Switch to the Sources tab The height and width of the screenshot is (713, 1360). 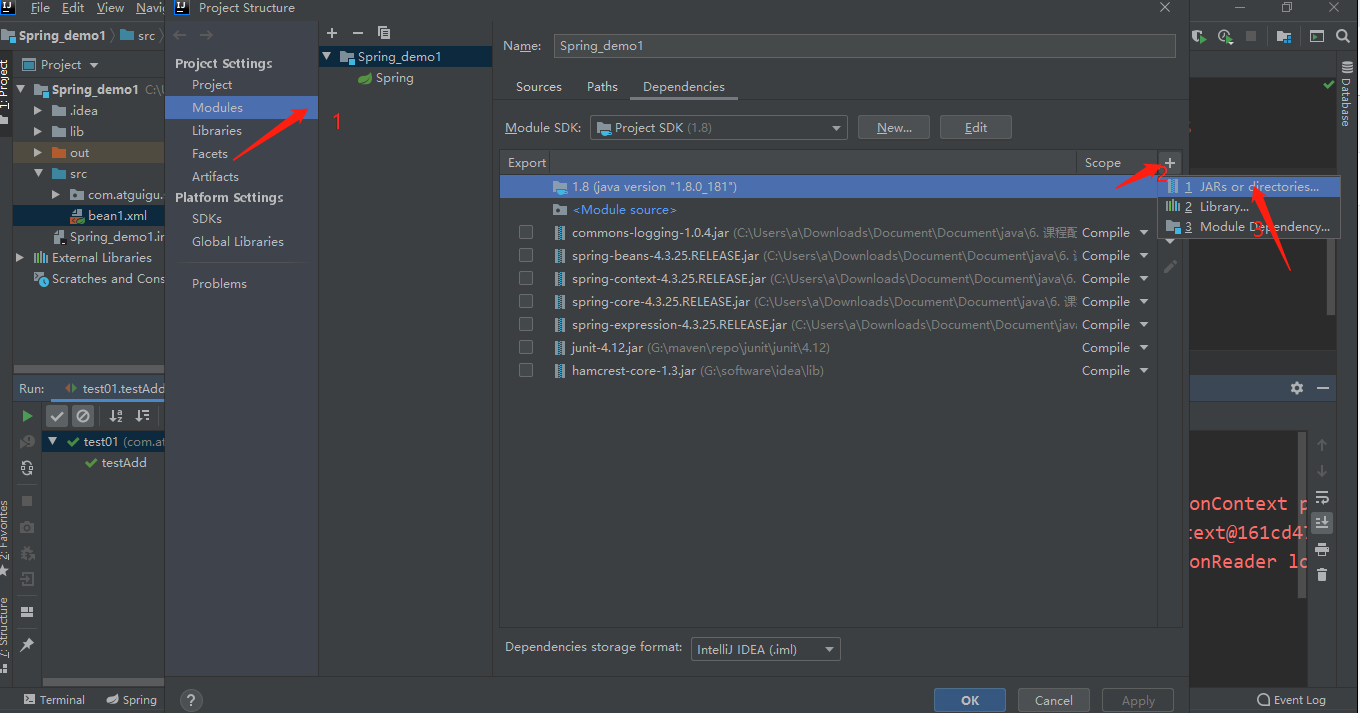[539, 87]
